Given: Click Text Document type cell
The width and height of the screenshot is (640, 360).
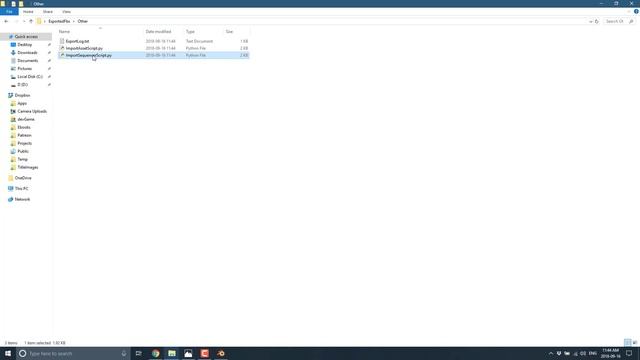Looking at the screenshot, I should 199,41.
